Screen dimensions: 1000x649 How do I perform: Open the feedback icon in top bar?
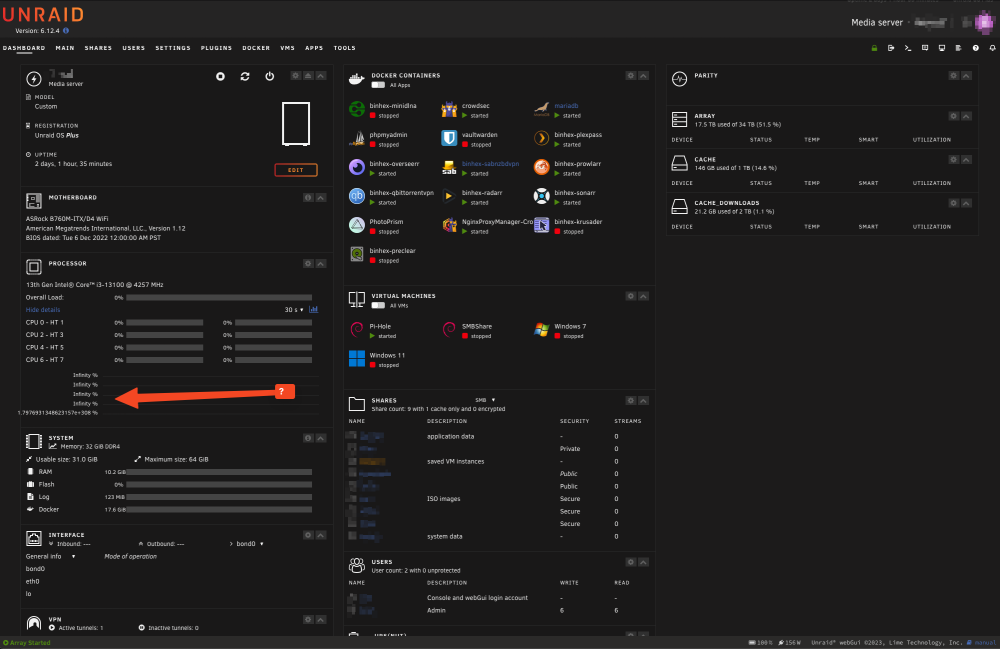click(925, 48)
